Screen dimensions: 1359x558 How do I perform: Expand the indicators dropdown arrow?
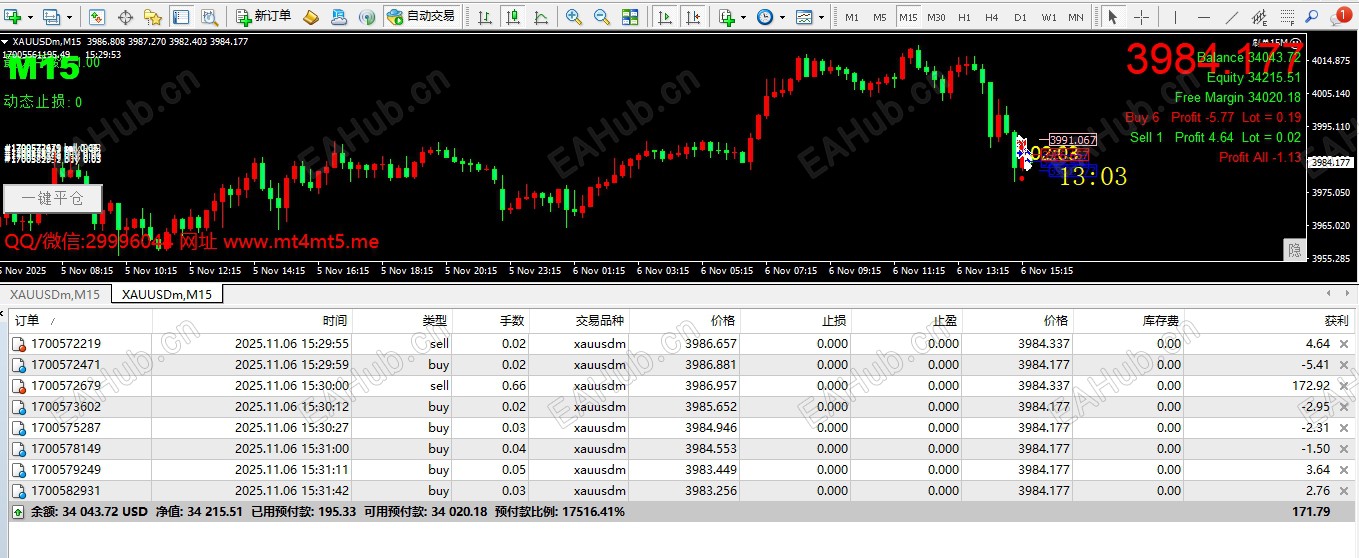coord(744,17)
